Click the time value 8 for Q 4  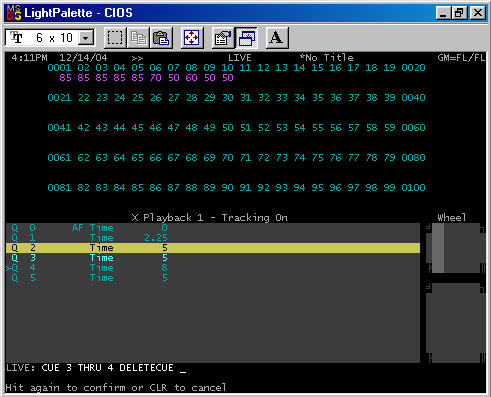tap(165, 268)
